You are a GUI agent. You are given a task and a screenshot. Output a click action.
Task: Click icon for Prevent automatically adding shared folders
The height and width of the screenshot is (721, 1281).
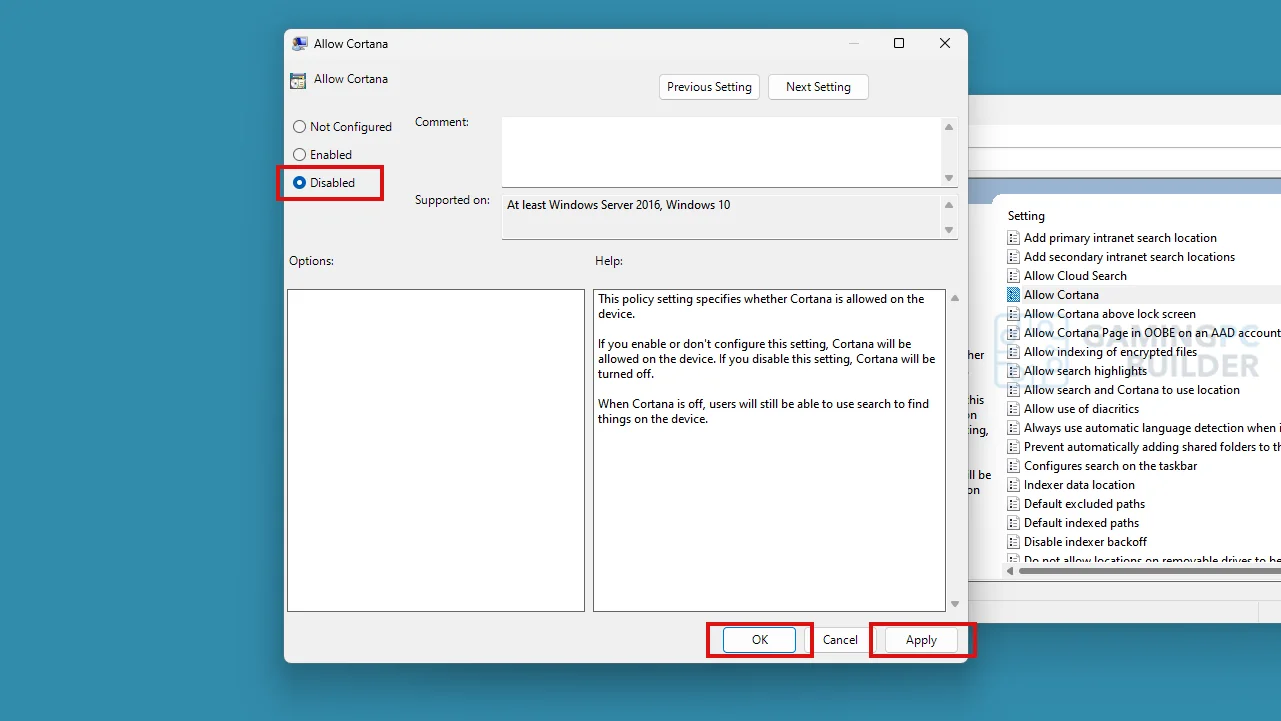(1014, 447)
